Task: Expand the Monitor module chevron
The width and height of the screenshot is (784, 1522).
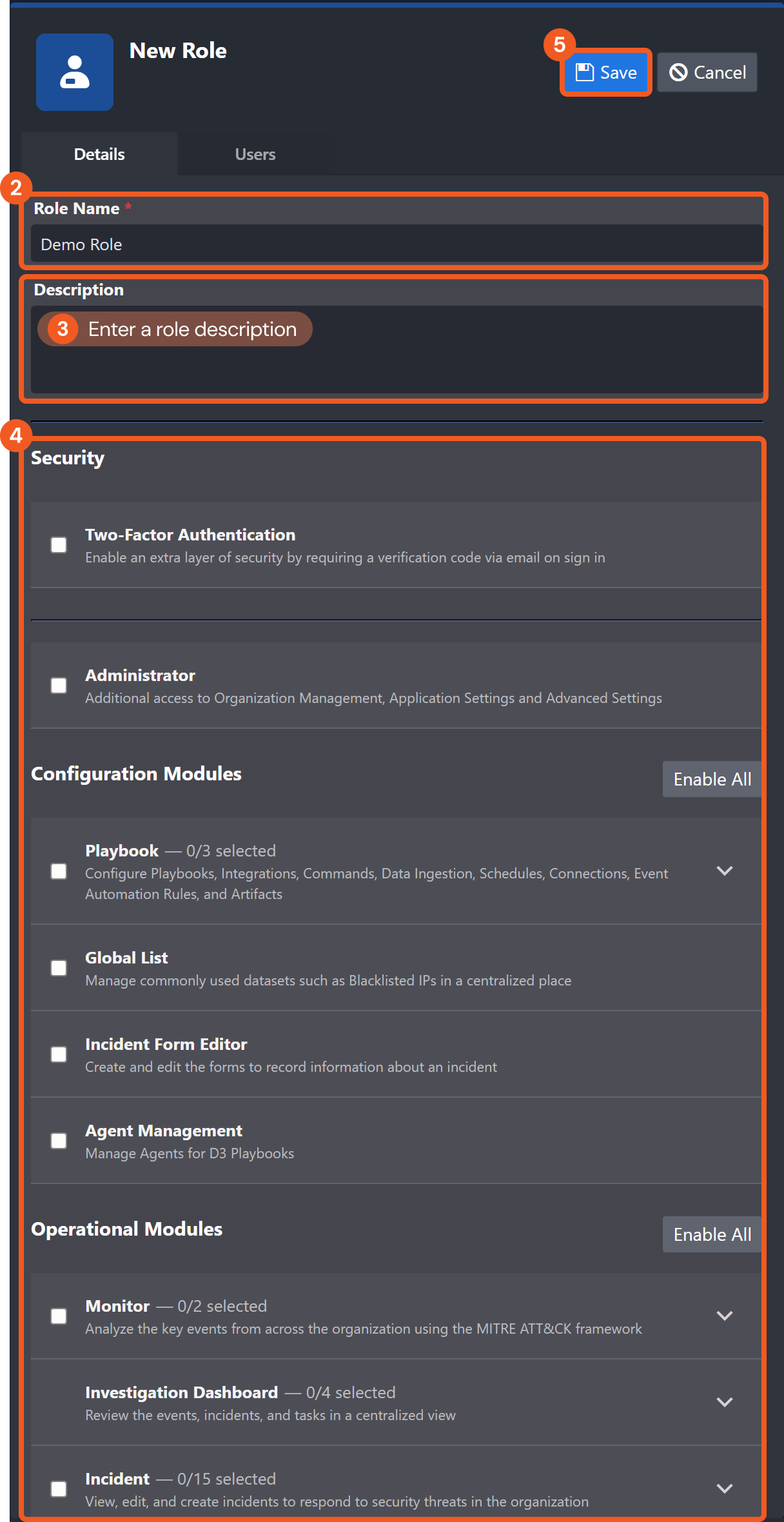Action: pos(725,1316)
